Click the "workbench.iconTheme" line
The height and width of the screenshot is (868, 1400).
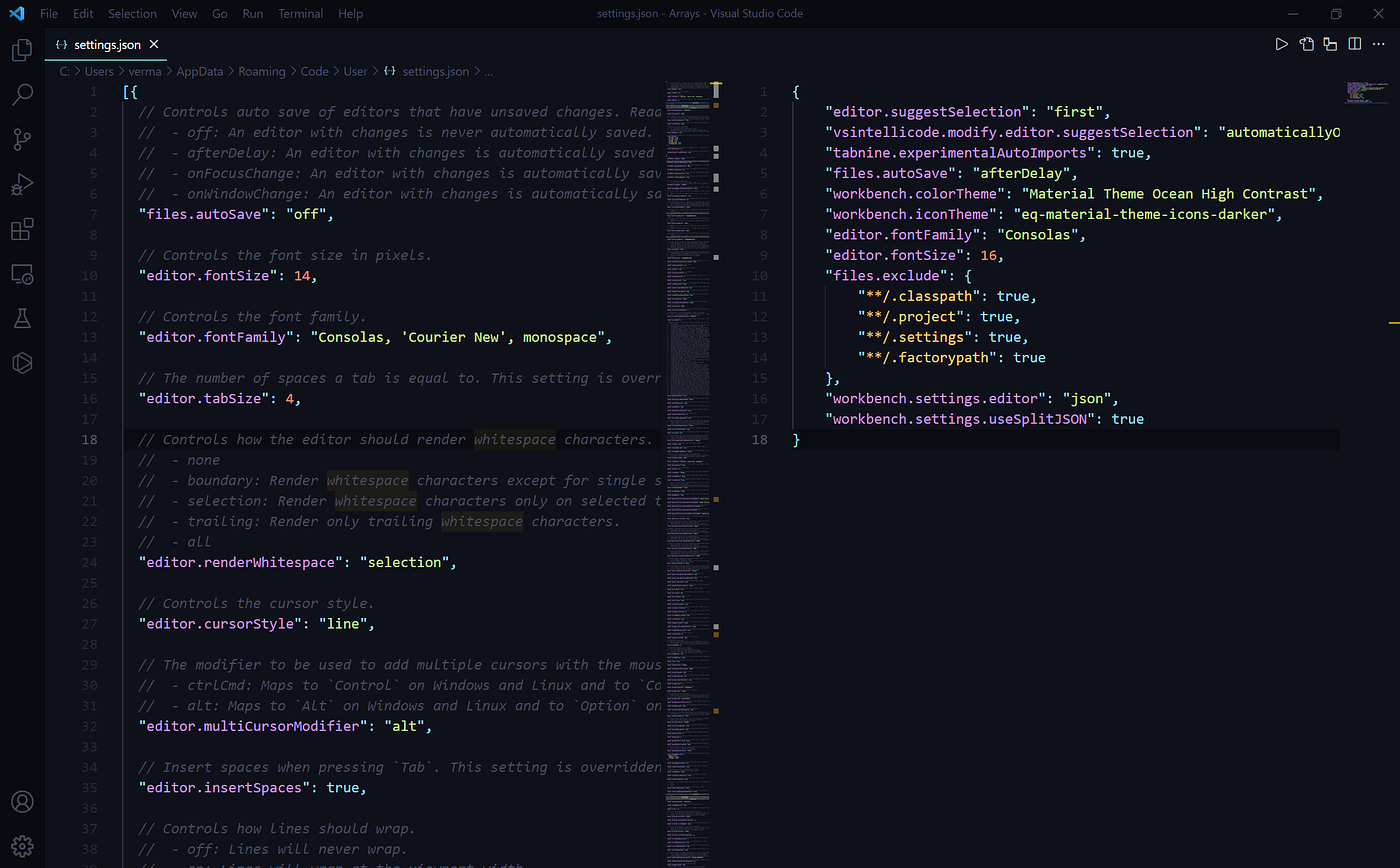(1053, 214)
